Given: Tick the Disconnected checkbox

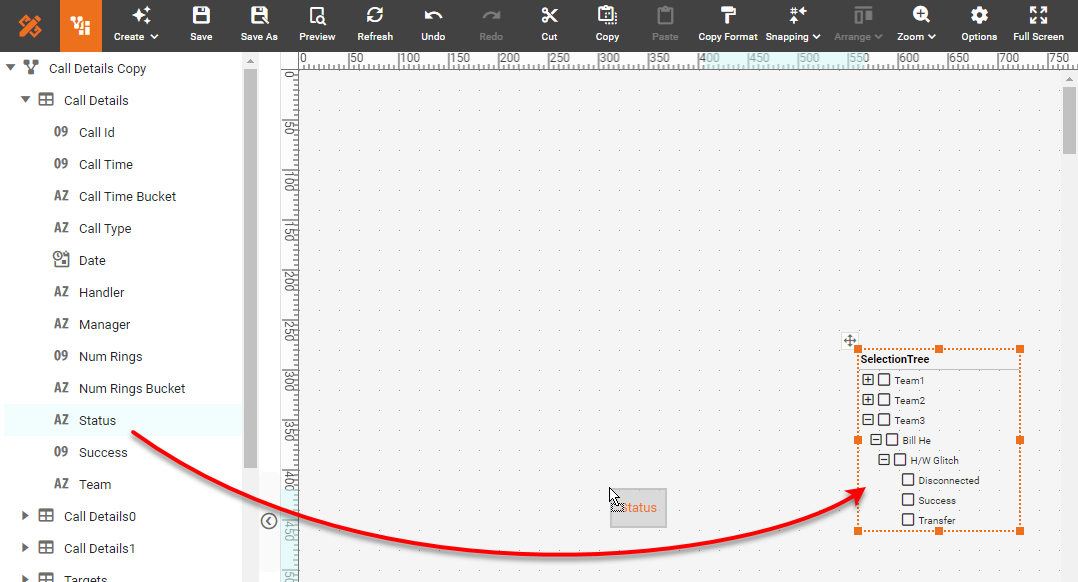Looking at the screenshot, I should point(908,480).
